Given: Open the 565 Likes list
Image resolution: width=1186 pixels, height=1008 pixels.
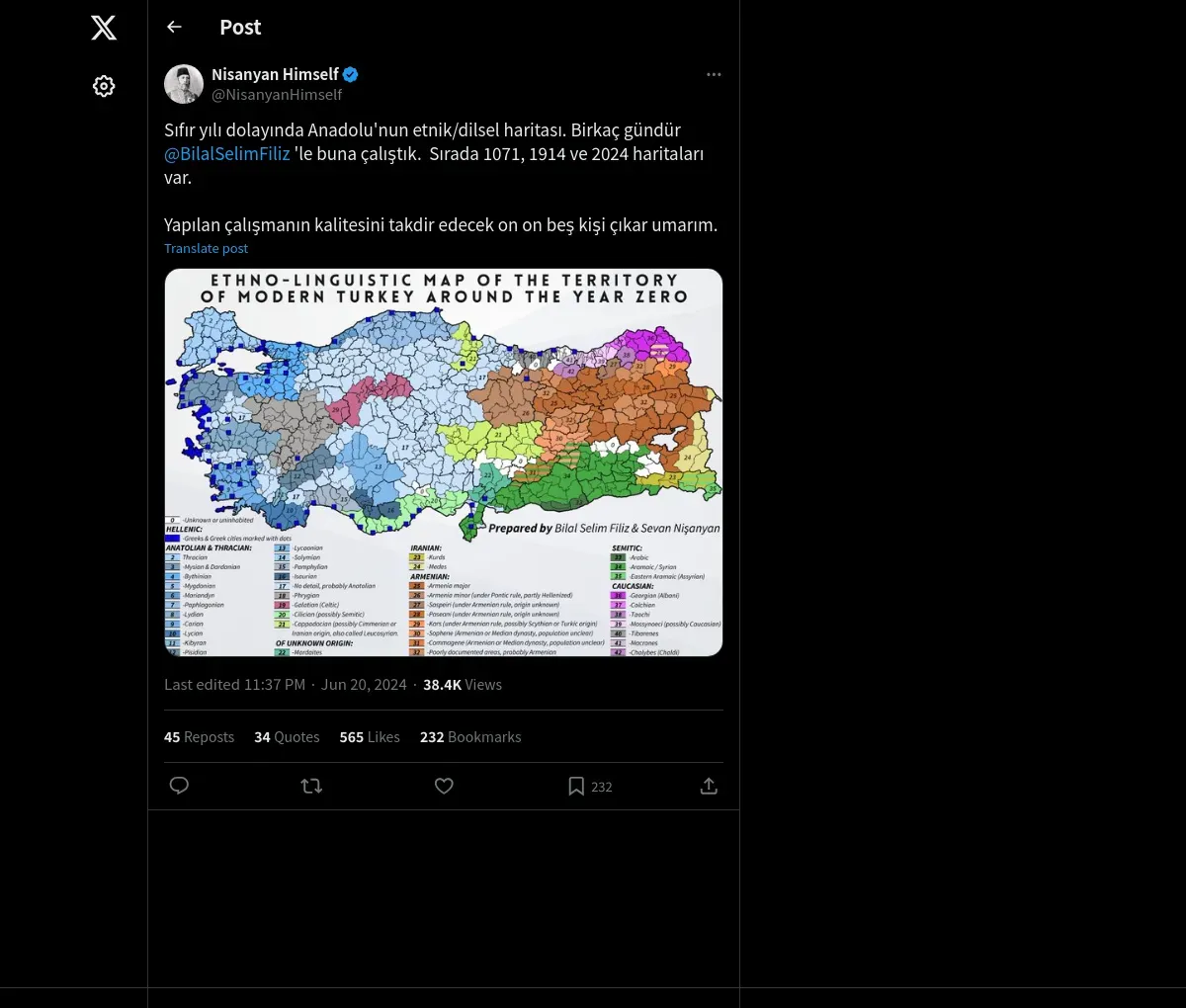Looking at the screenshot, I should point(370,737).
